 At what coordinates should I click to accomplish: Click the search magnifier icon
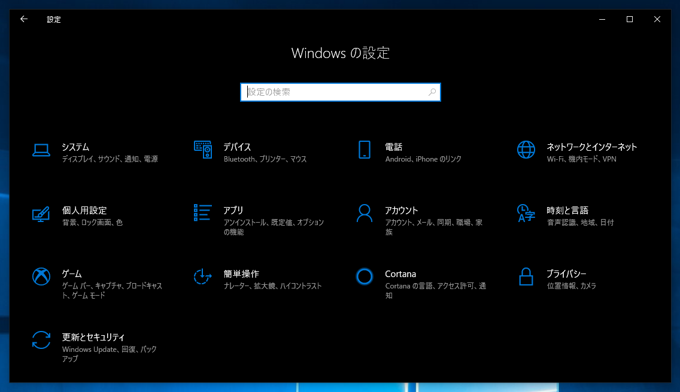click(432, 92)
